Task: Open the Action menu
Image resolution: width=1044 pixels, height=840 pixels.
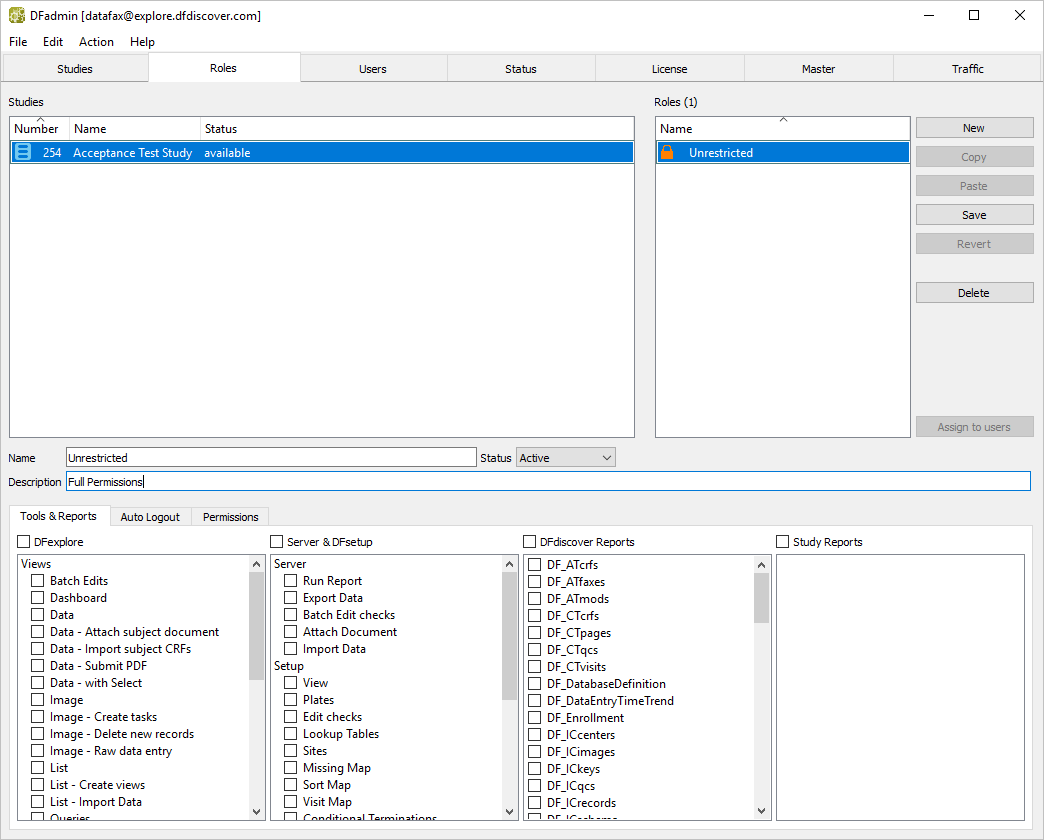Action: (96, 42)
